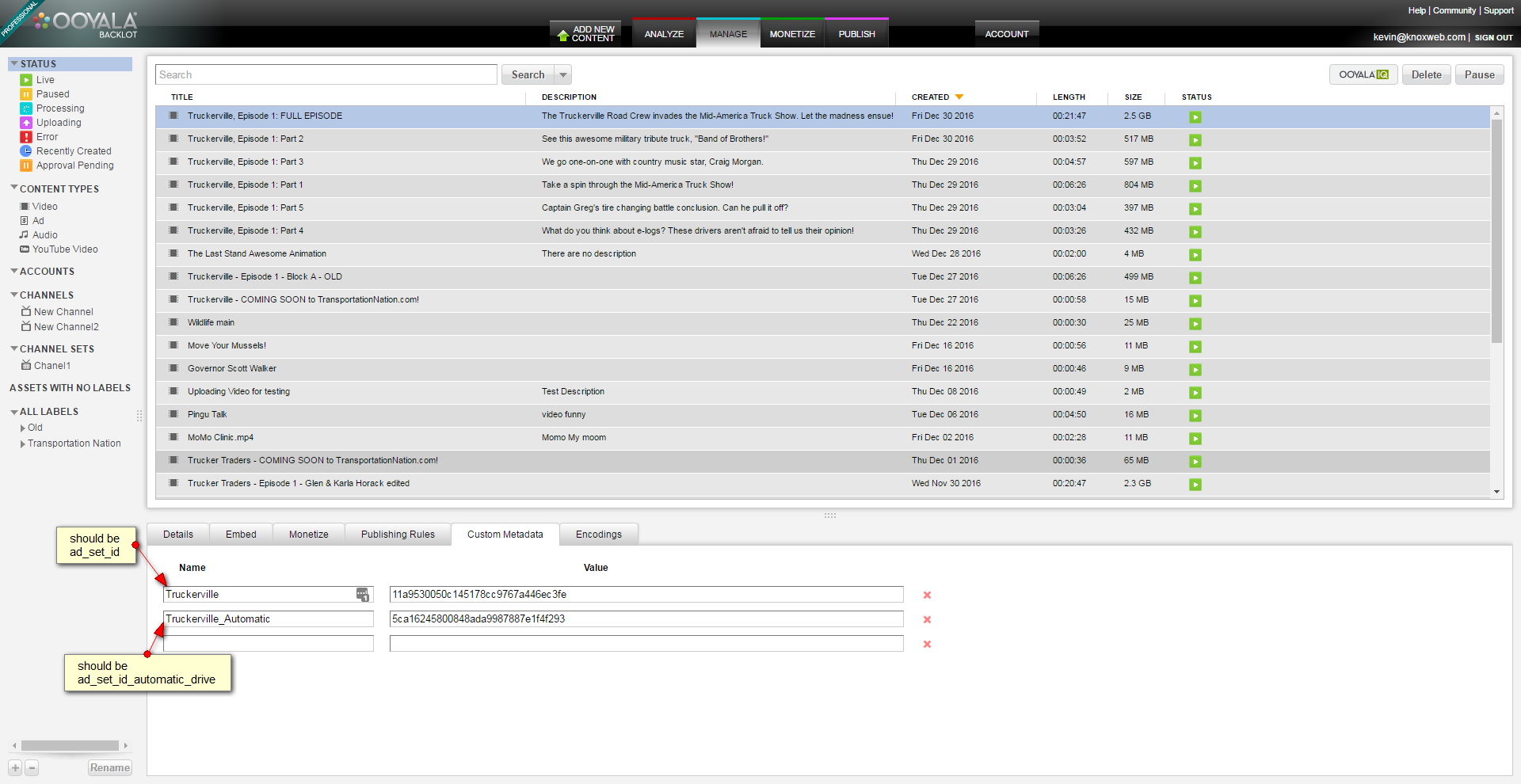Click the Search button
The height and width of the screenshot is (784, 1521).
point(528,74)
